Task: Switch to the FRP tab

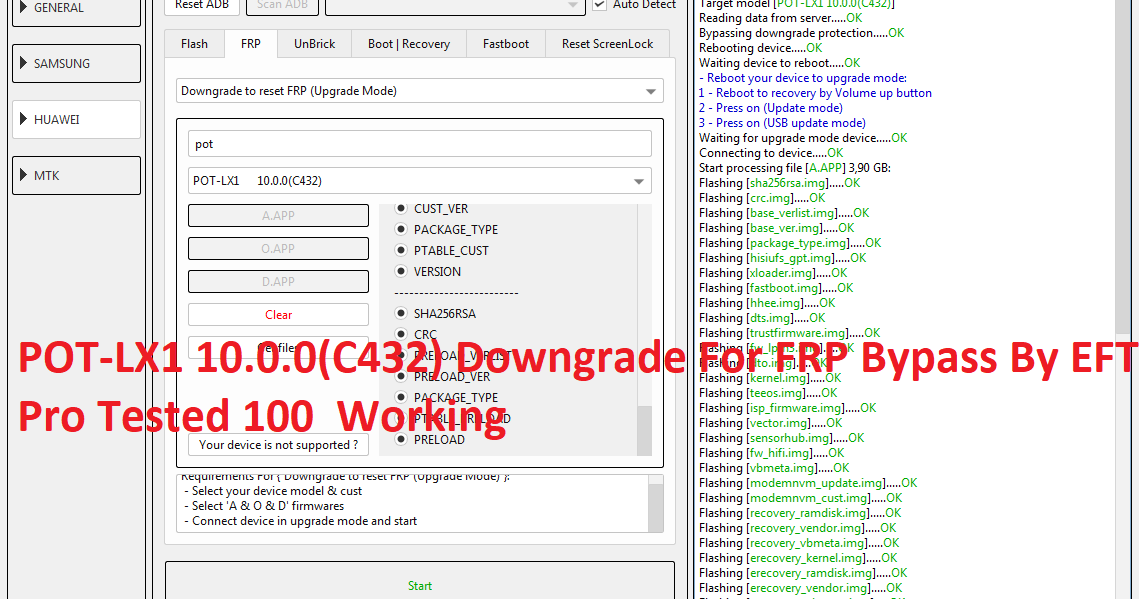Action: point(251,44)
